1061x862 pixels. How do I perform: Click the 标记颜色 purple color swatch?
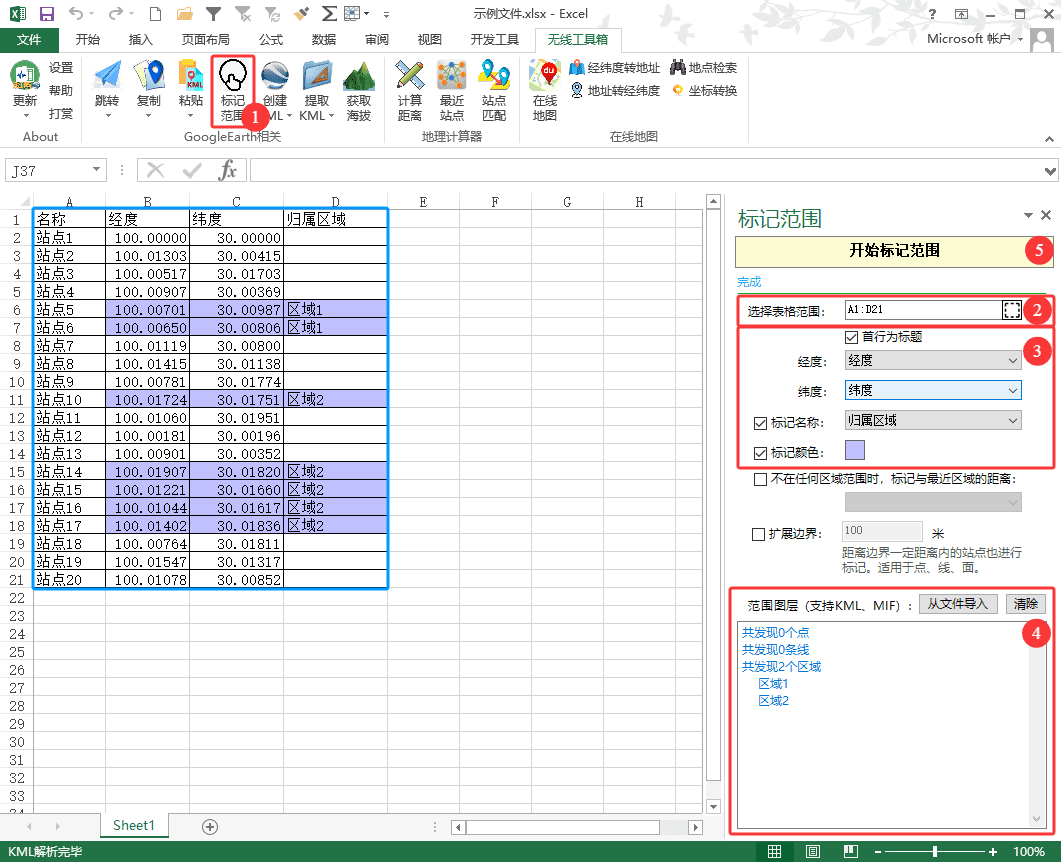[x=855, y=451]
